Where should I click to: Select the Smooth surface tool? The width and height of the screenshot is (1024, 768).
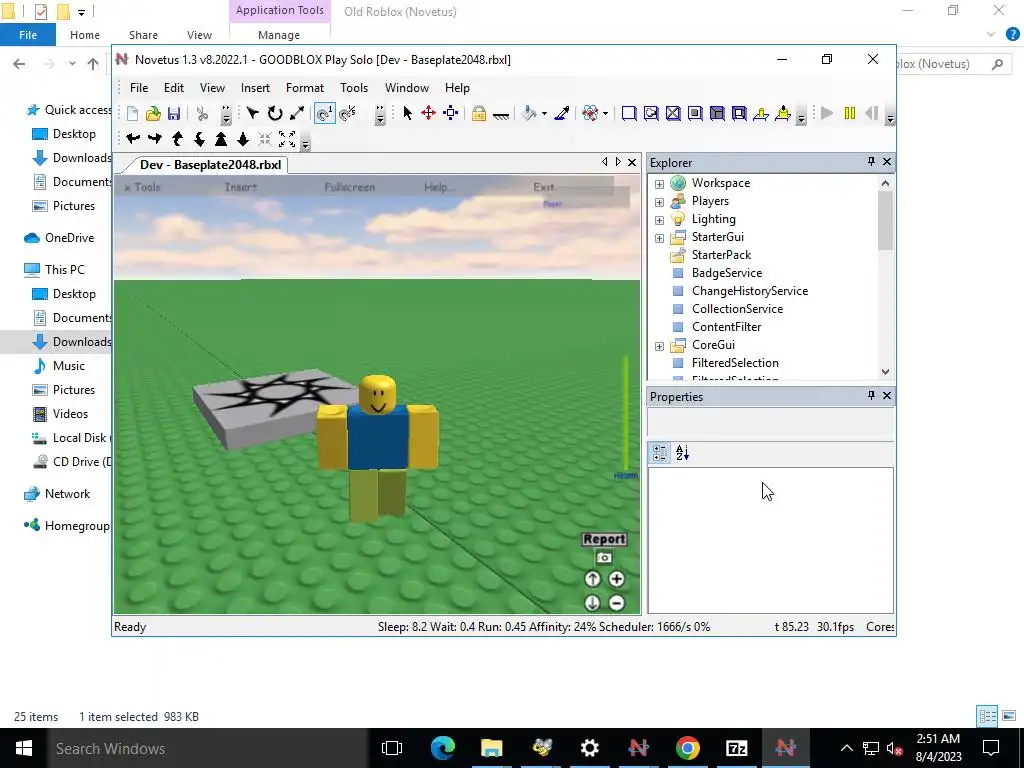coord(629,114)
